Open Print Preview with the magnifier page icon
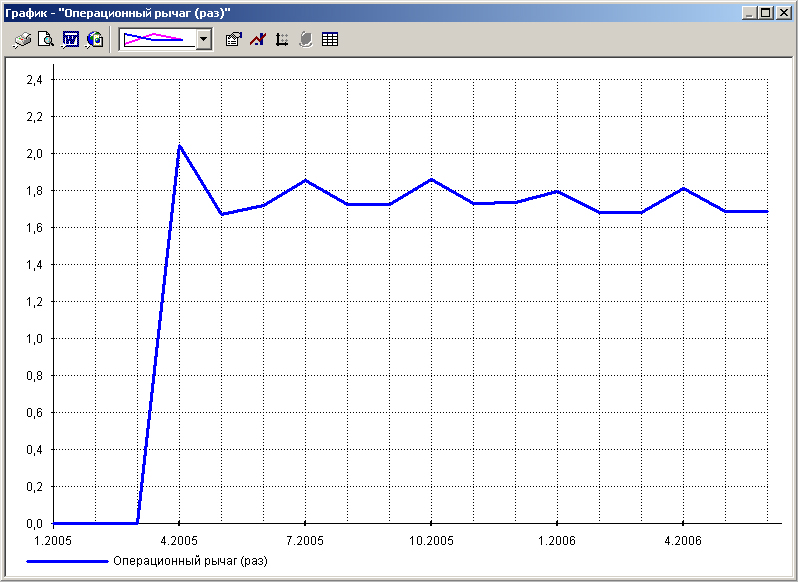The image size is (798, 582). tap(46, 40)
